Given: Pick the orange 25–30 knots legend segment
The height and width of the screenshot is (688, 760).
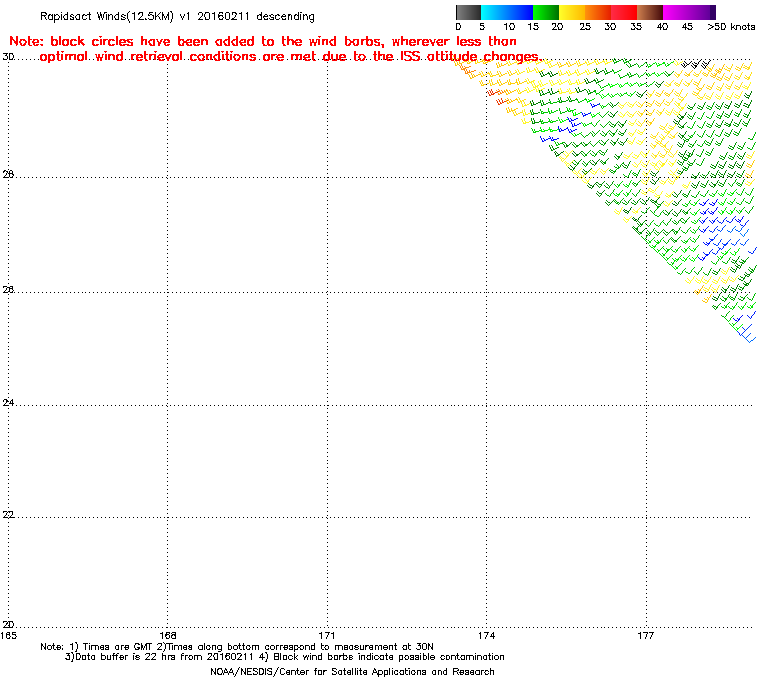Looking at the screenshot, I should [x=598, y=12].
